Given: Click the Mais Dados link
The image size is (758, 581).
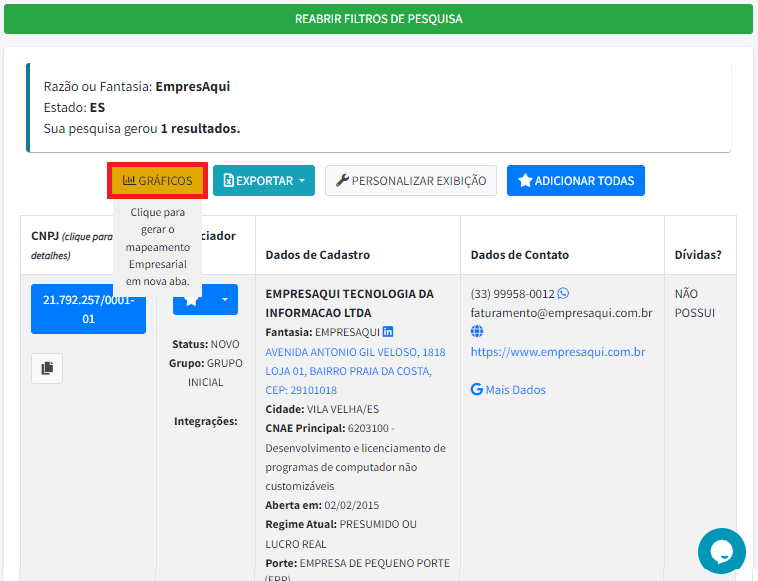Looking at the screenshot, I should (x=515, y=390).
